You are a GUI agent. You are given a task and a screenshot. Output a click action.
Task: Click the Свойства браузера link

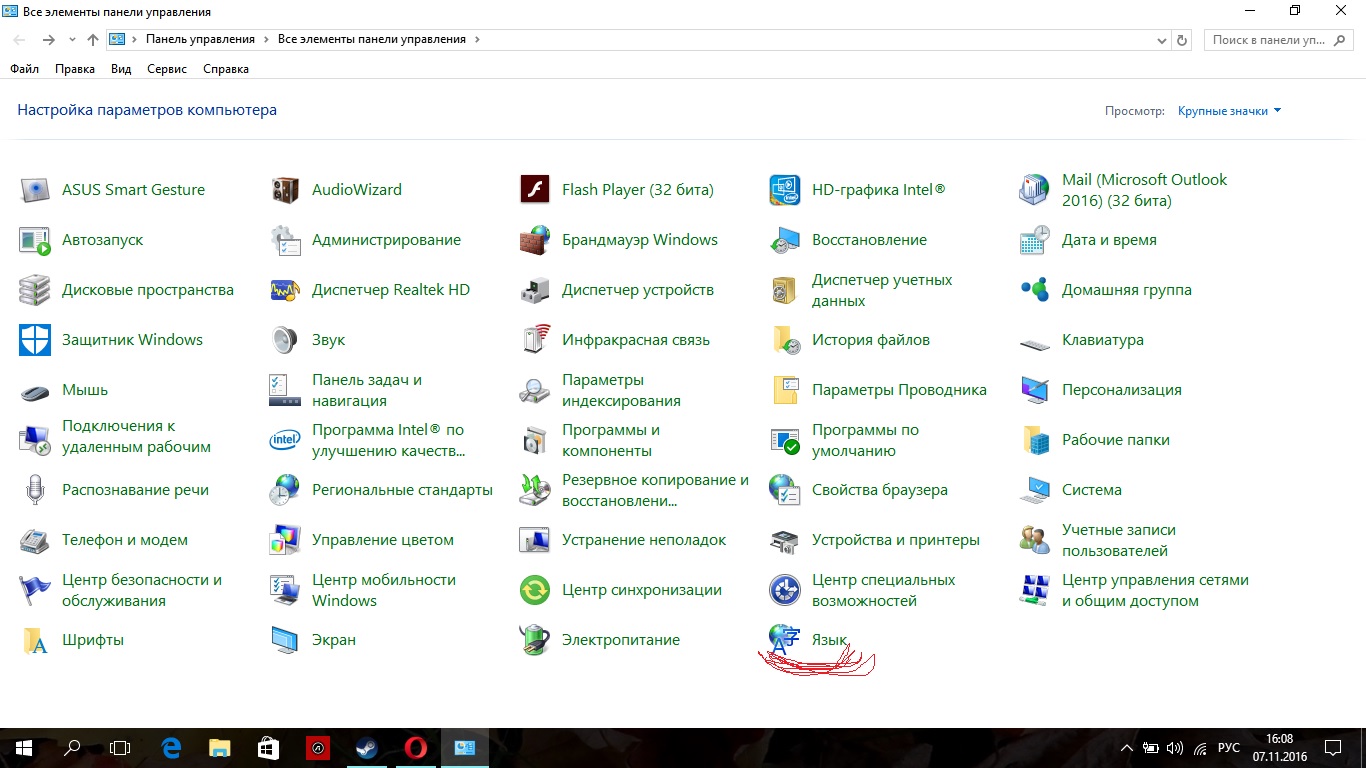tap(880, 490)
